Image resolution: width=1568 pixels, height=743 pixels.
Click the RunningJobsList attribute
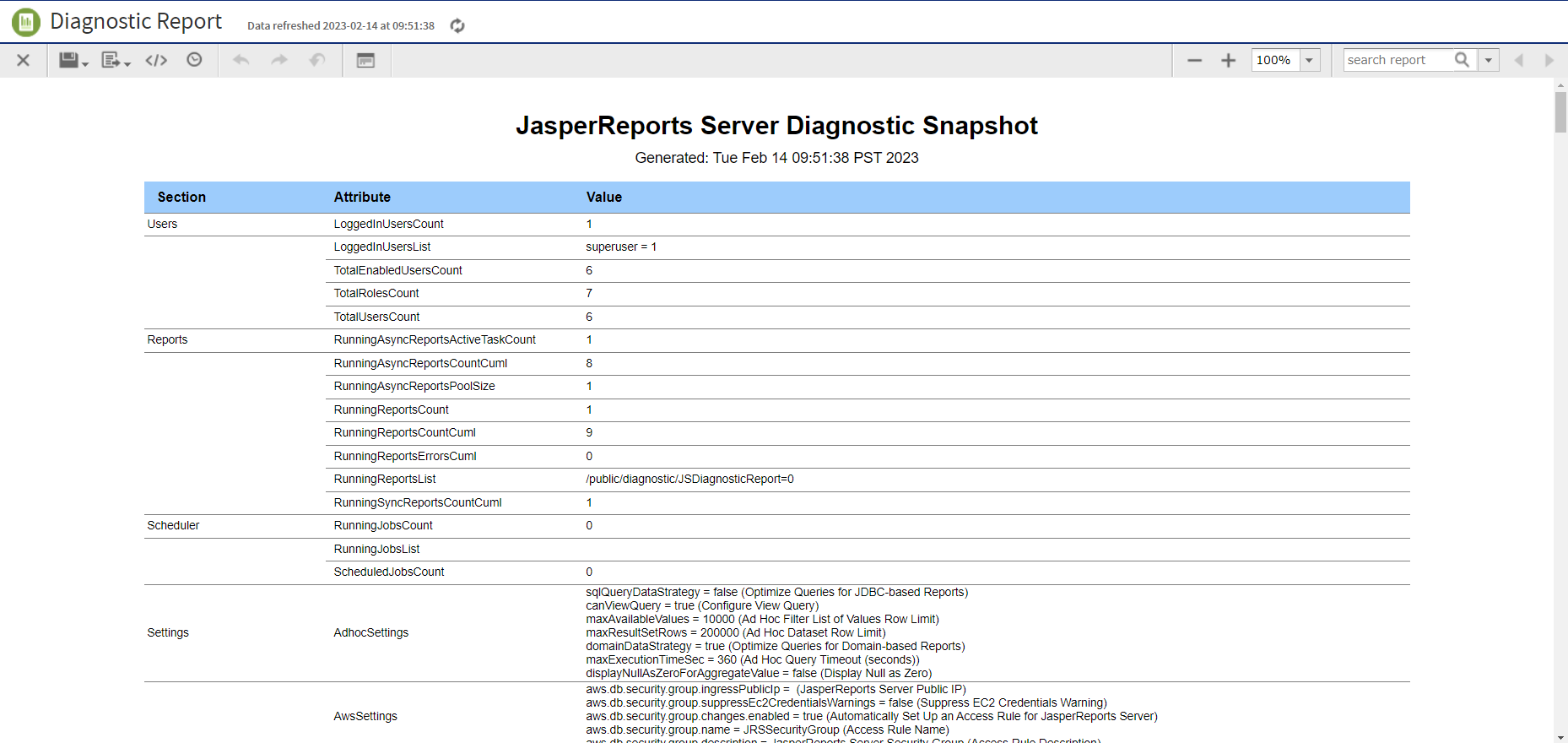coord(376,549)
